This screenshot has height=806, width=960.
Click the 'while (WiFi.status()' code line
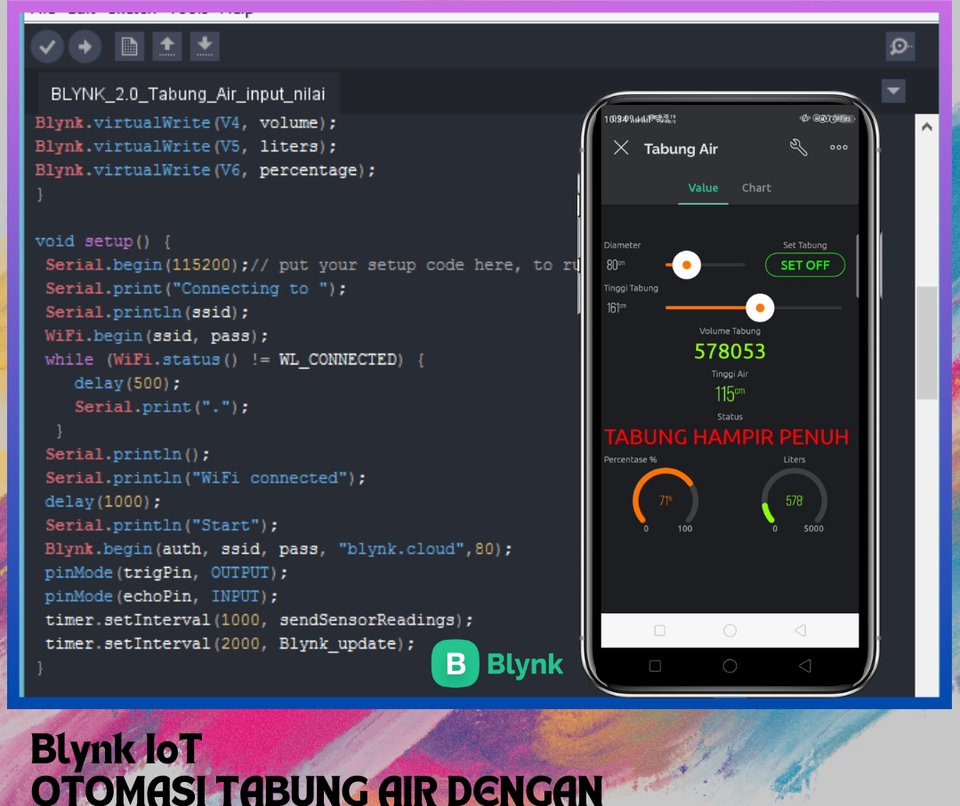pyautogui.click(x=235, y=360)
